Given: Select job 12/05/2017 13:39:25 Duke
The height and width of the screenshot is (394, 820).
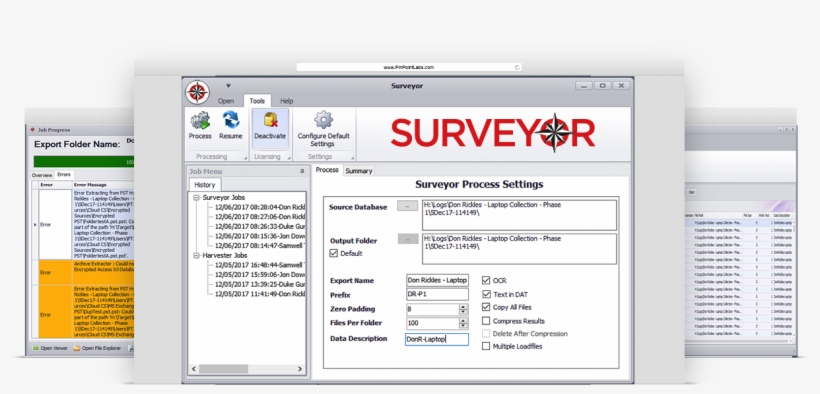Looking at the screenshot, I should pyautogui.click(x=260, y=284).
